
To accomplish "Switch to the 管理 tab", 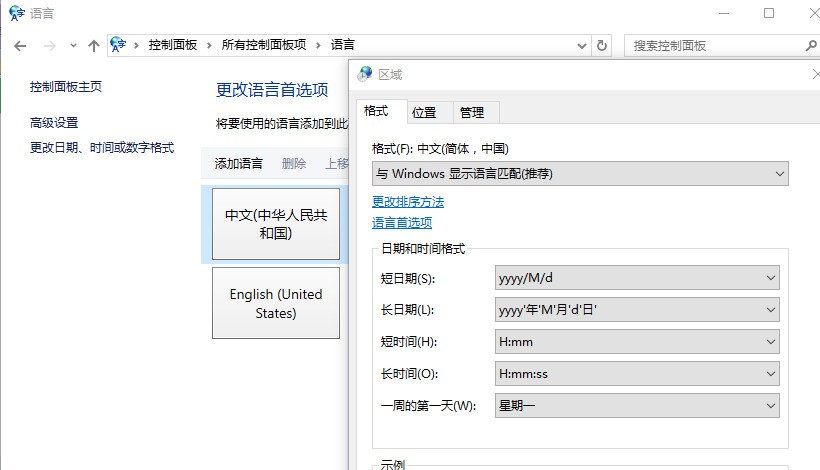I will (x=472, y=112).
